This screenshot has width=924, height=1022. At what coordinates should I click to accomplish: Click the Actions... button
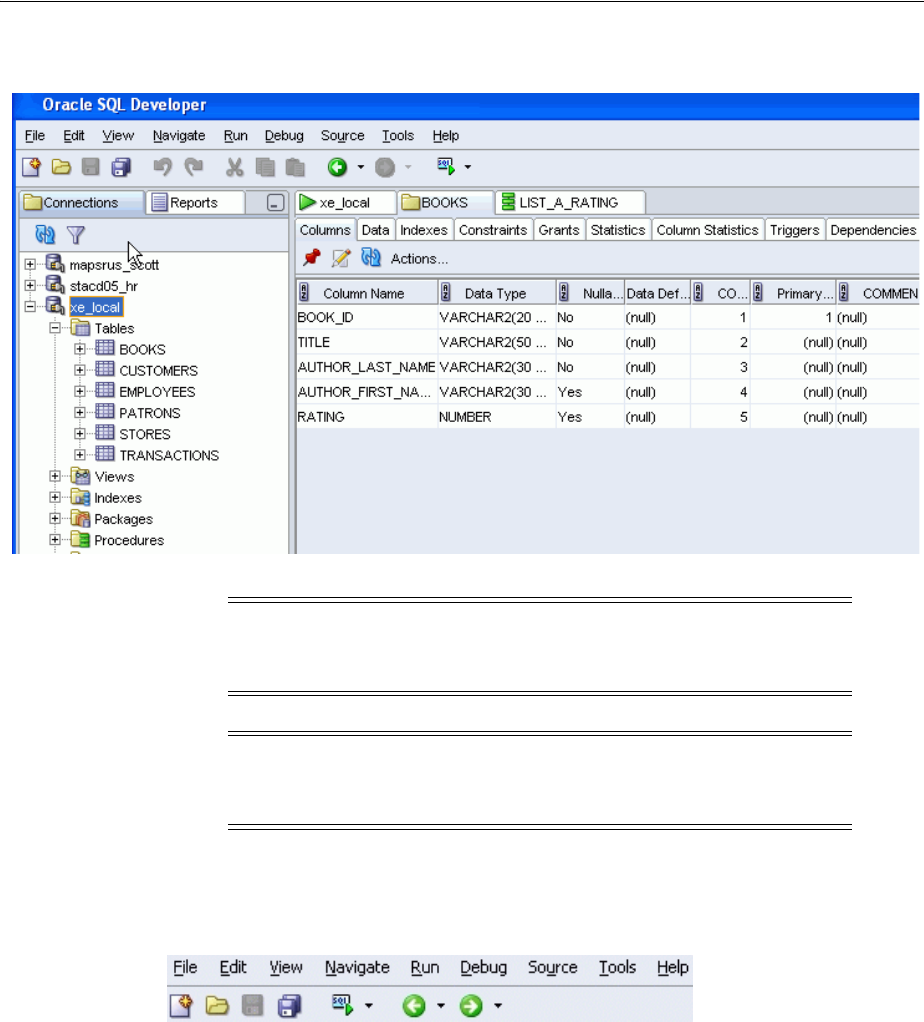point(419,259)
